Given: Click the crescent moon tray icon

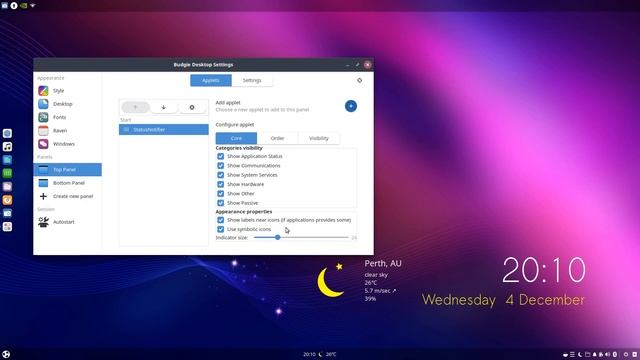Looking at the screenshot, I should [x=580, y=355].
